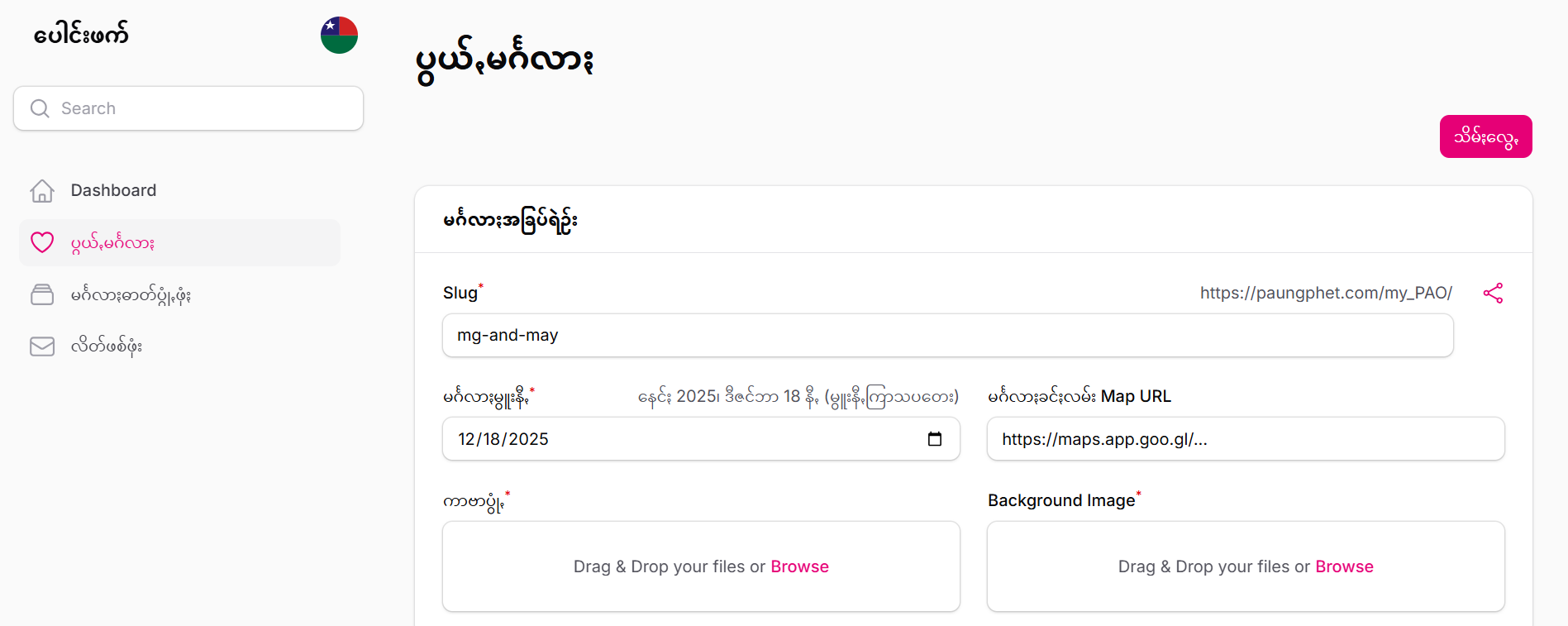Click the stacked card icon in sidebar
The image size is (1568, 626).
[x=42, y=294]
